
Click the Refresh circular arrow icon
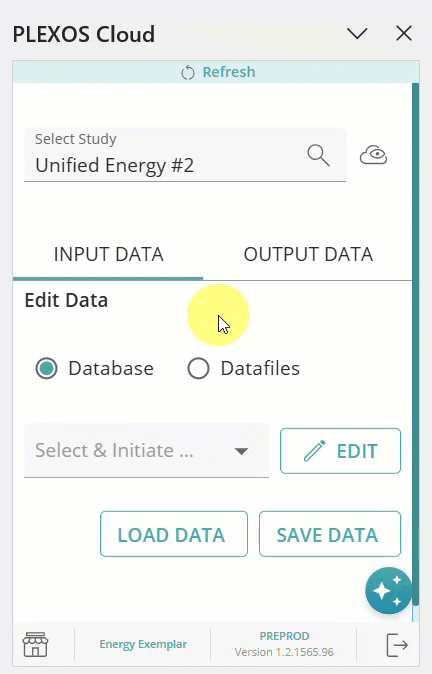click(188, 72)
